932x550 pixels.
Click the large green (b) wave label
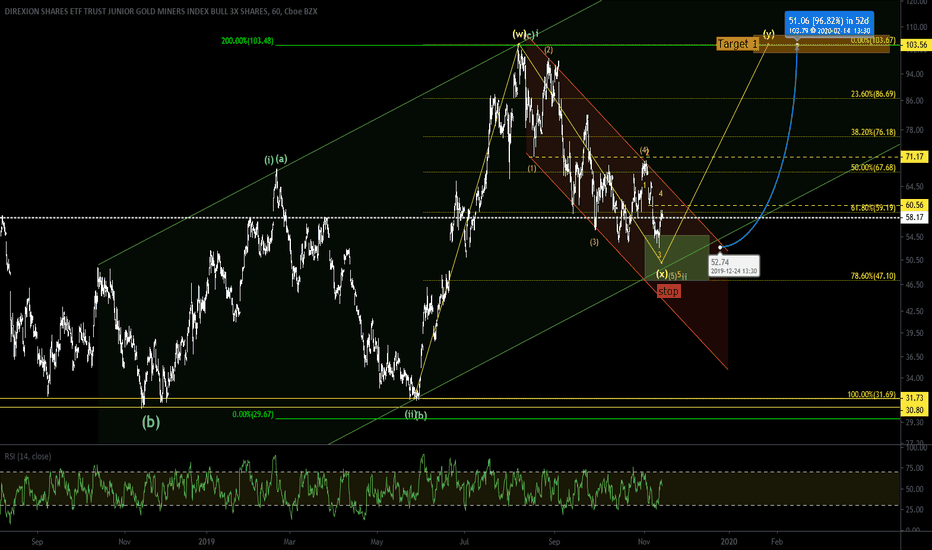[150, 422]
